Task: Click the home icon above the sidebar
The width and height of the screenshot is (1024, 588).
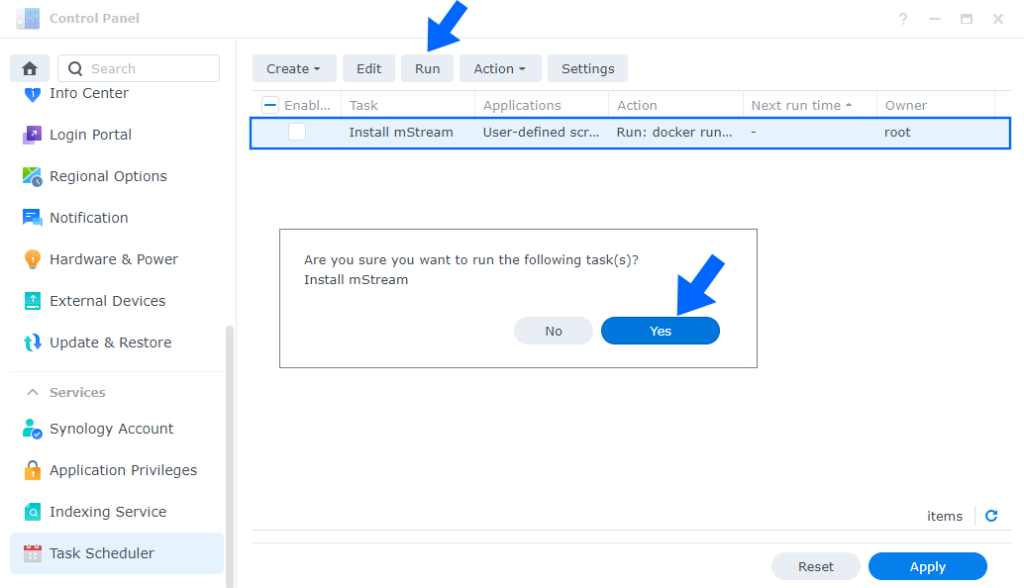Action: pos(29,67)
